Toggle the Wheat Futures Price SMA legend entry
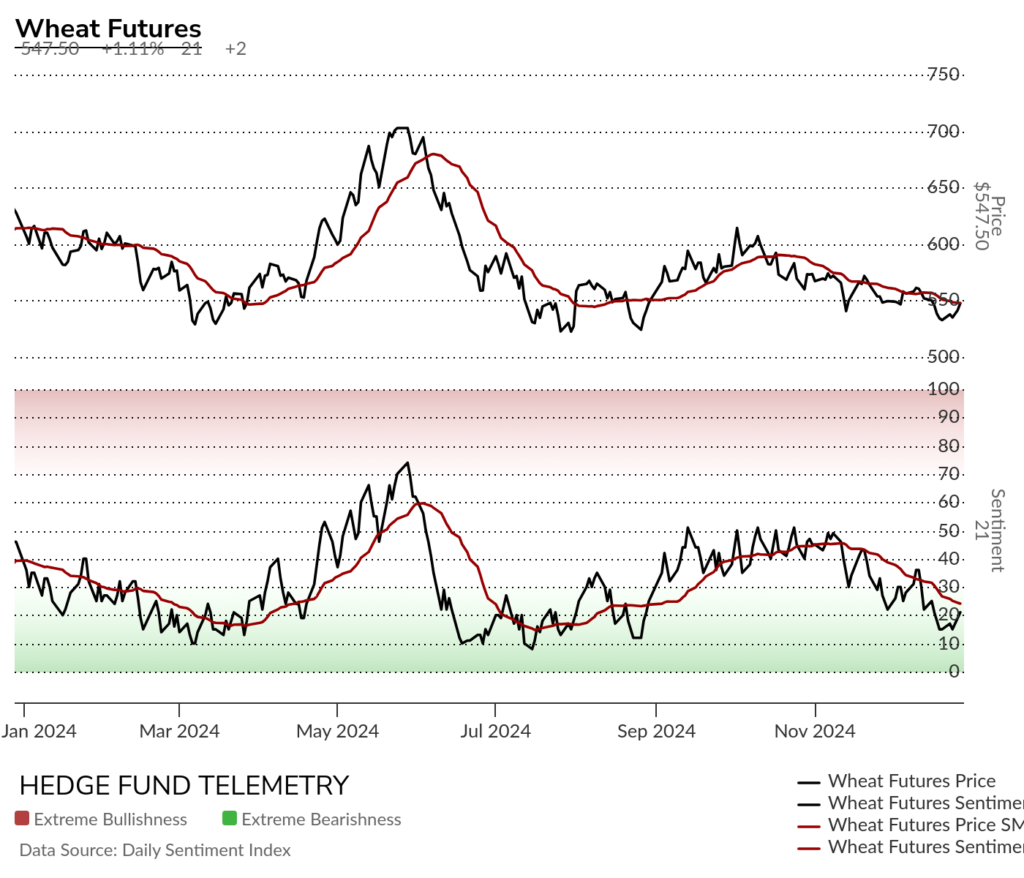The width and height of the screenshot is (1024, 878). click(x=910, y=825)
